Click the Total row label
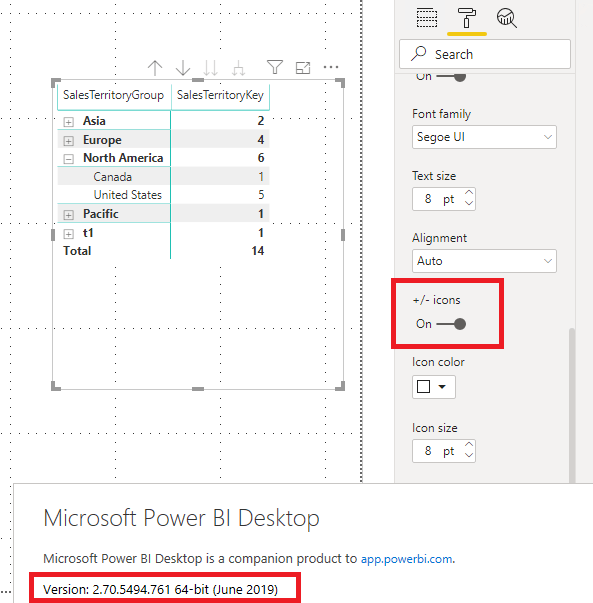The width and height of the screenshot is (593, 603). click(x=77, y=251)
